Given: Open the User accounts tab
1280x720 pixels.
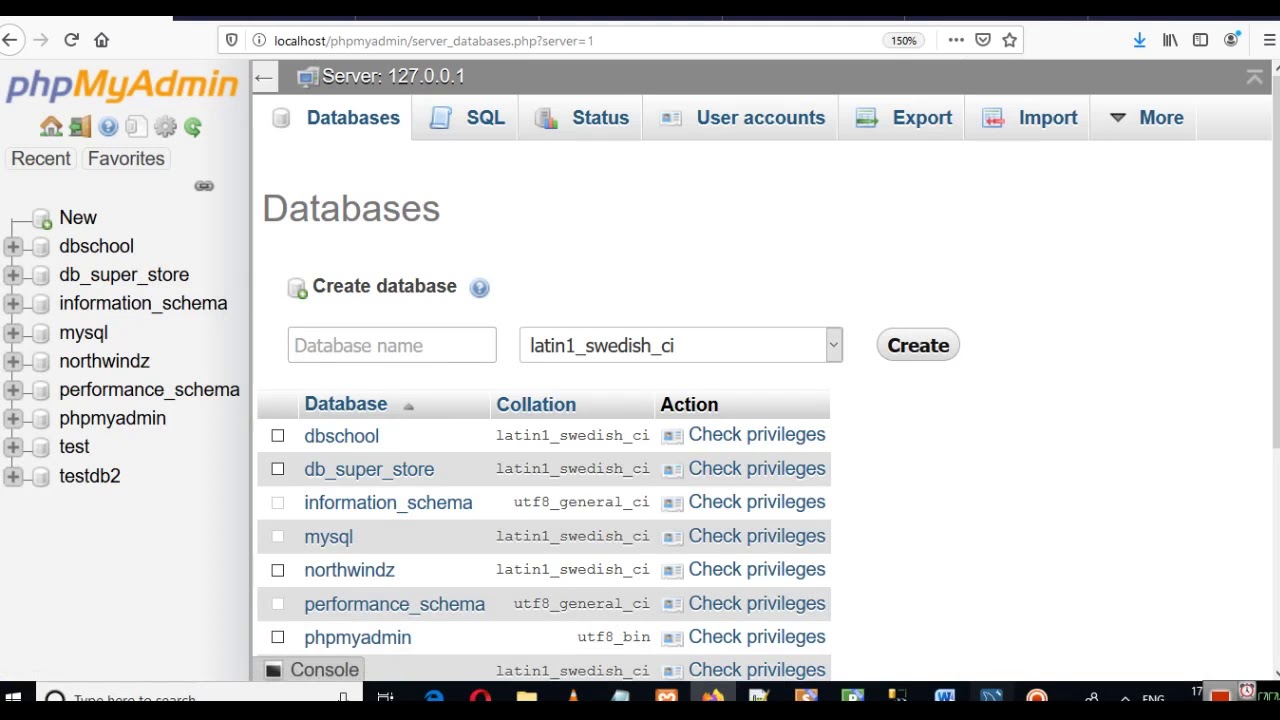Looking at the screenshot, I should coord(743,118).
